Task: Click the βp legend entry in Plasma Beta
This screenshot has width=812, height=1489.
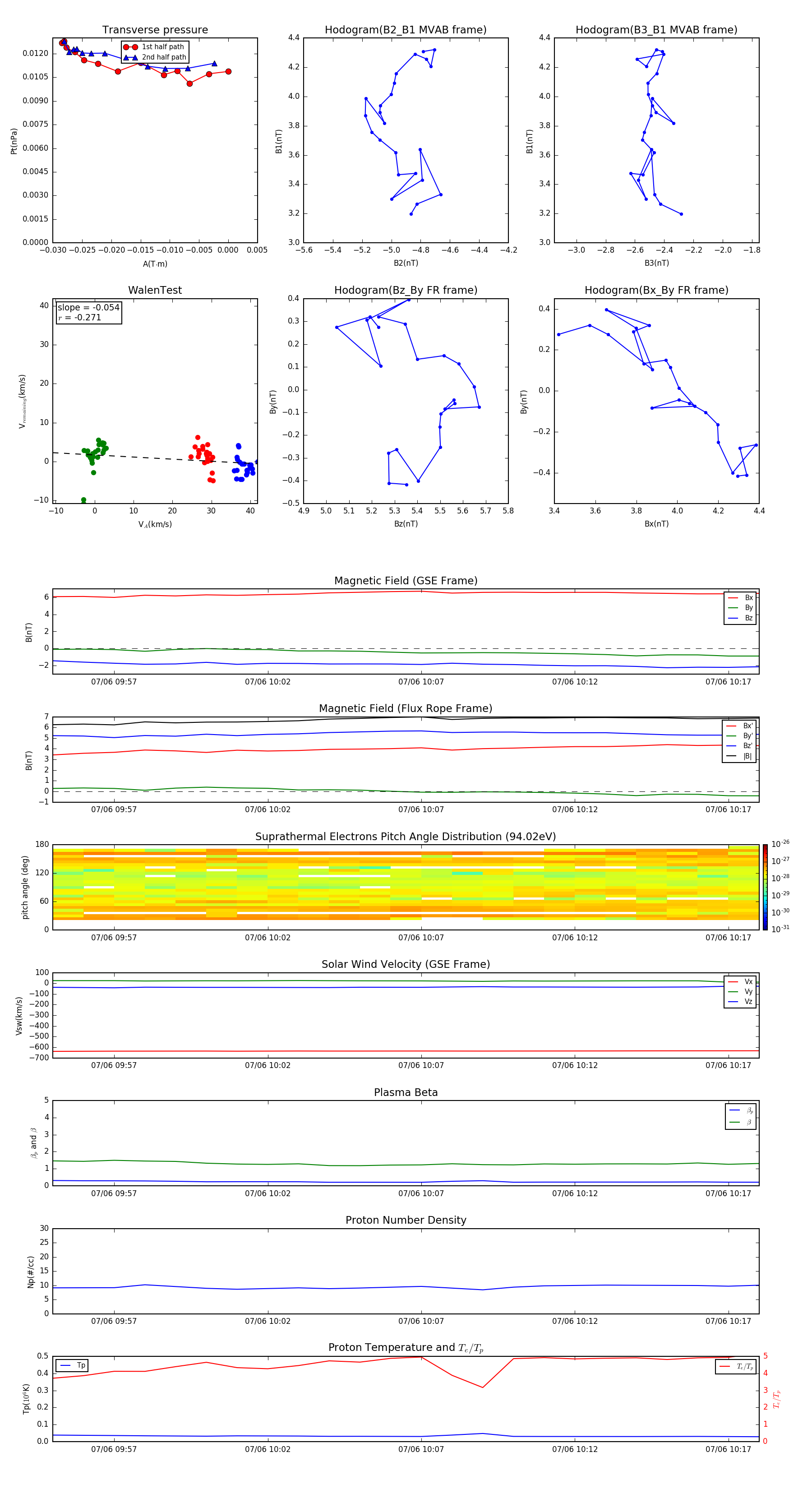Action: 741,1110
